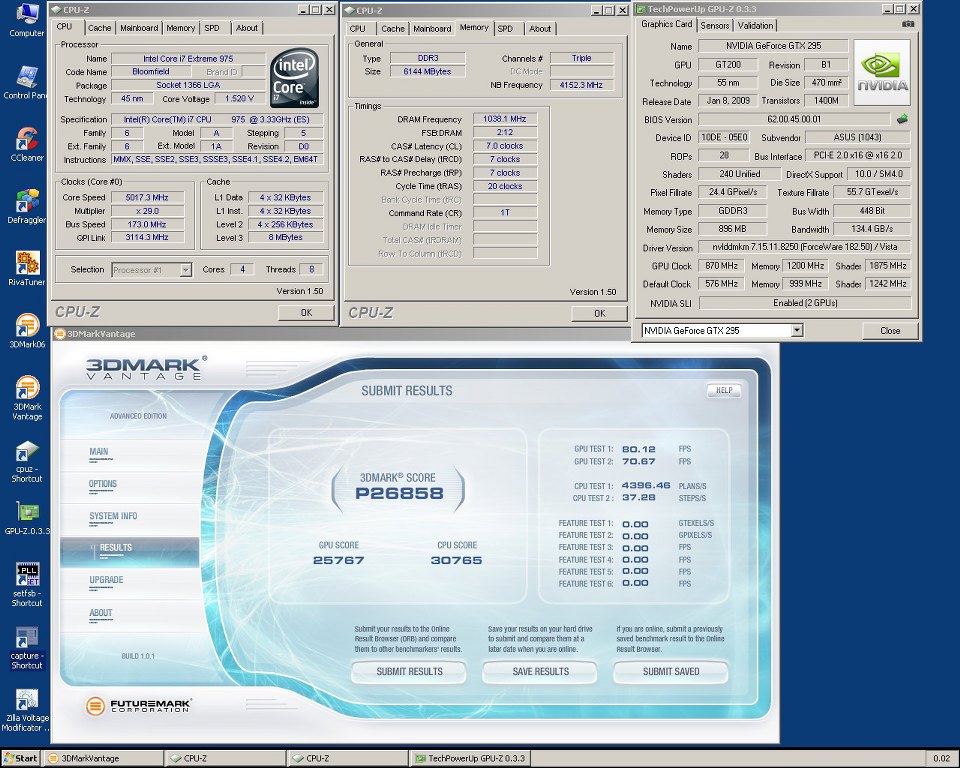Click the DRAM Frequency value field
Viewport: 960px width, 768px height.
505,119
